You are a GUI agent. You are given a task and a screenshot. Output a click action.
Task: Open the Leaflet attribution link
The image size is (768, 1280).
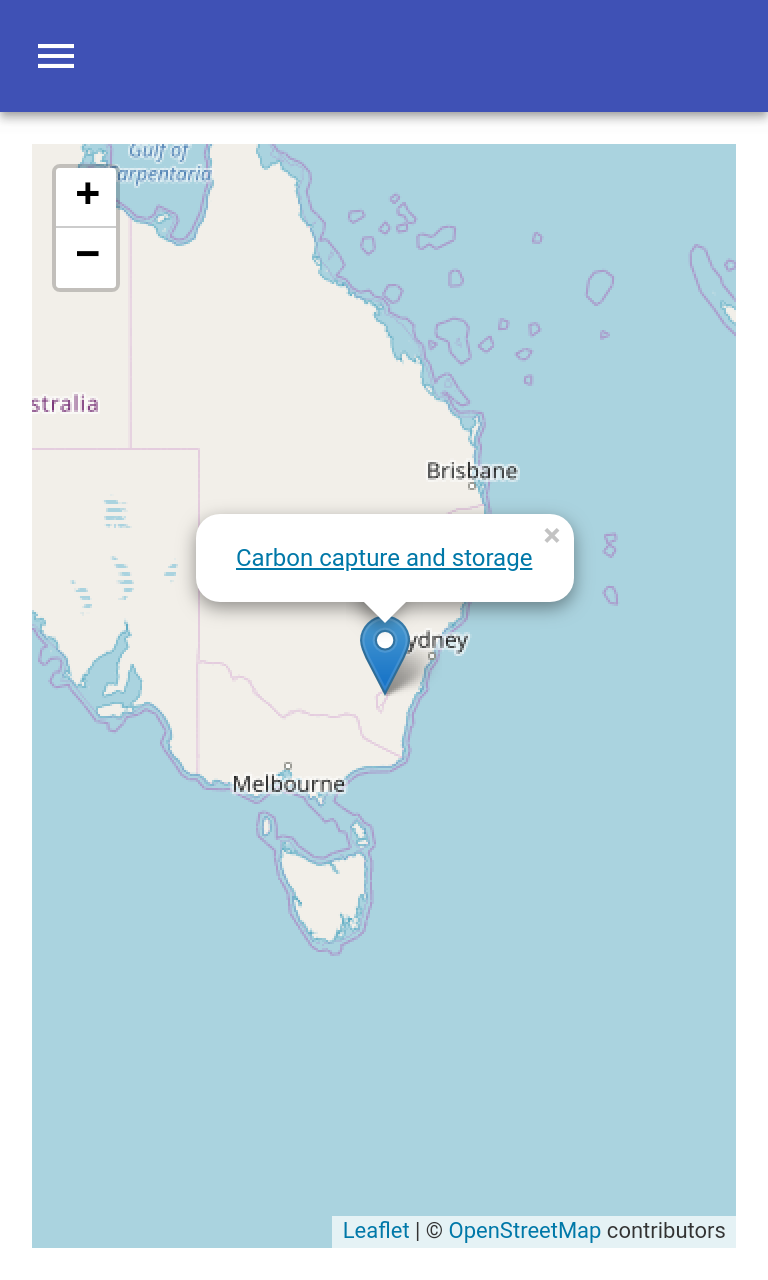click(x=376, y=1230)
